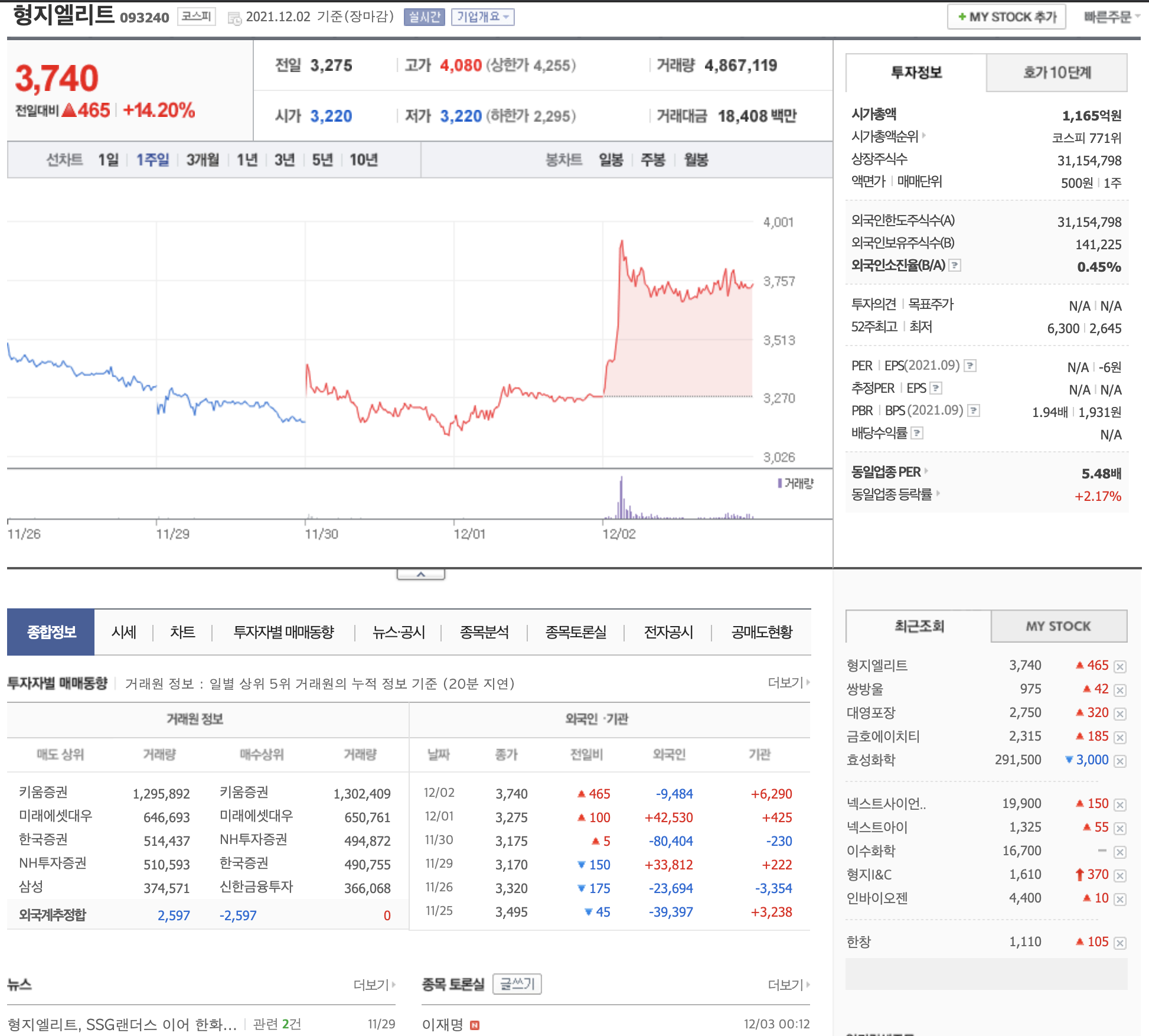Remove 효성화학 from recently viewed list
The width and height of the screenshot is (1149, 1036).
(1120, 761)
